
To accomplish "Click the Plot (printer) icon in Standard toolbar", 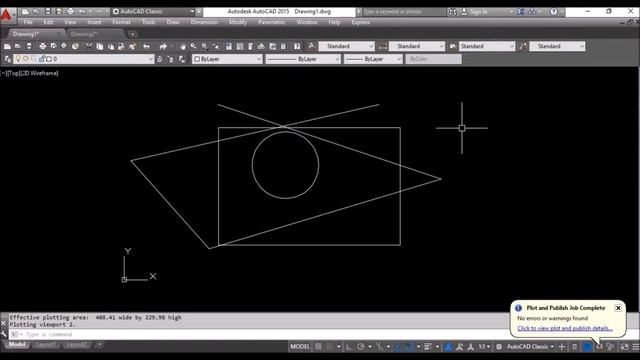I will pos(43,47).
